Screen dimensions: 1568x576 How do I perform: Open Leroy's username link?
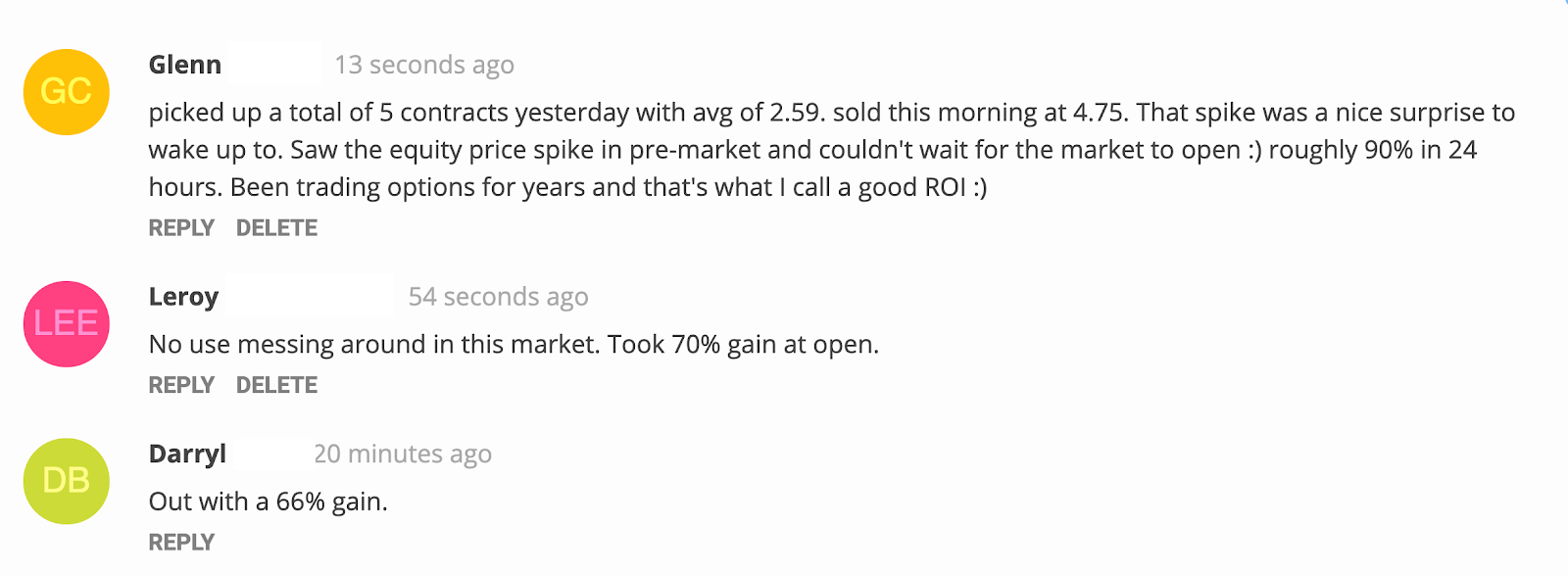point(183,297)
